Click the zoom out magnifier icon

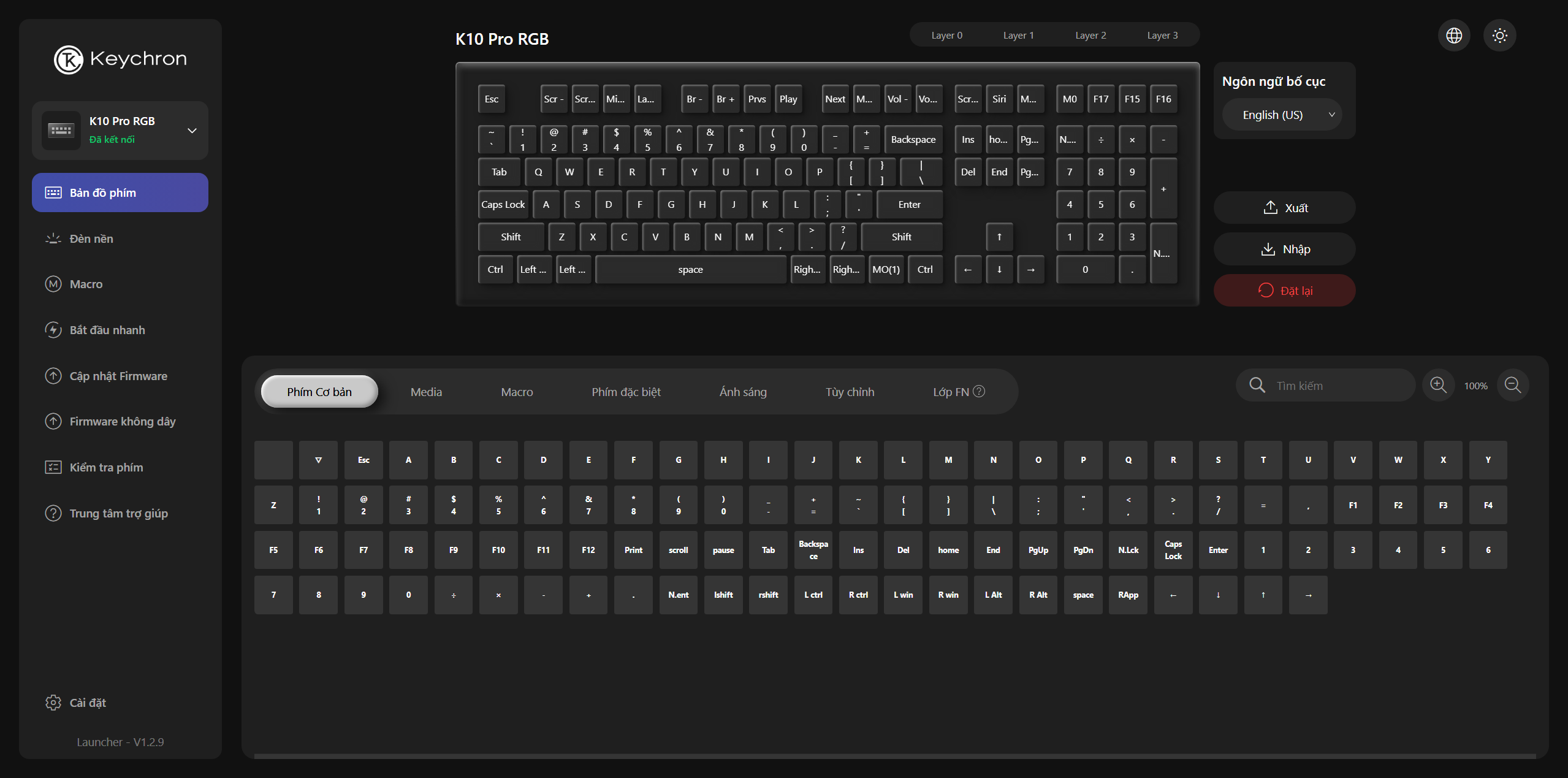pos(1512,385)
